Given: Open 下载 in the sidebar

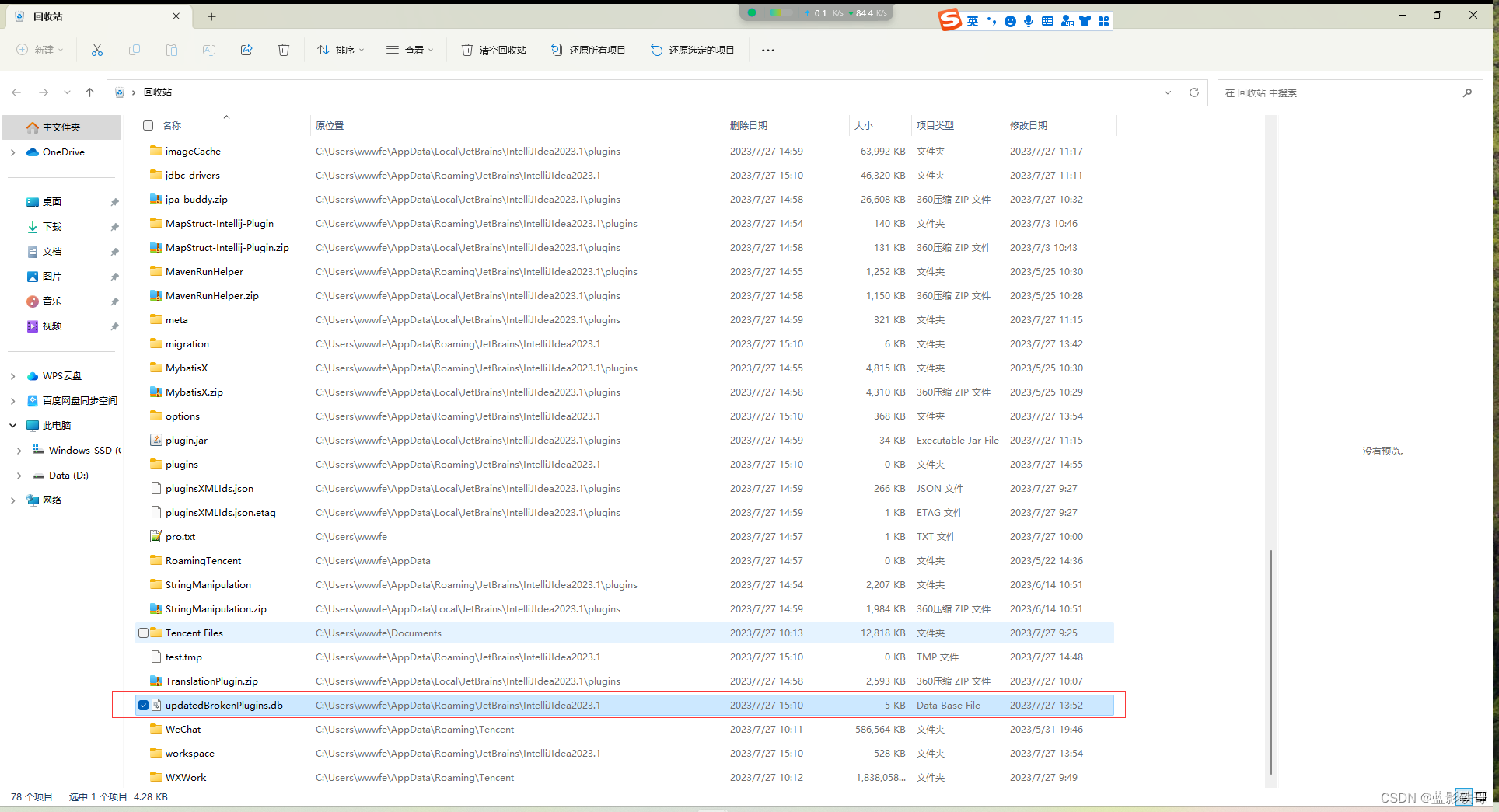Looking at the screenshot, I should 52,227.
